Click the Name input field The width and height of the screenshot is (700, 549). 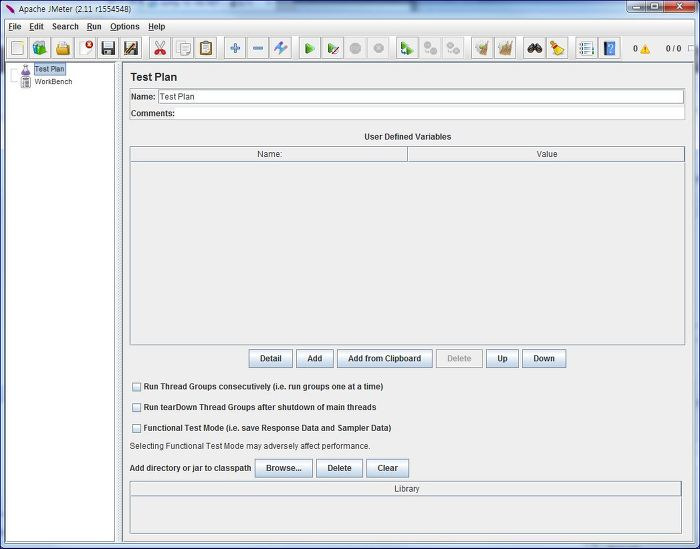[421, 96]
